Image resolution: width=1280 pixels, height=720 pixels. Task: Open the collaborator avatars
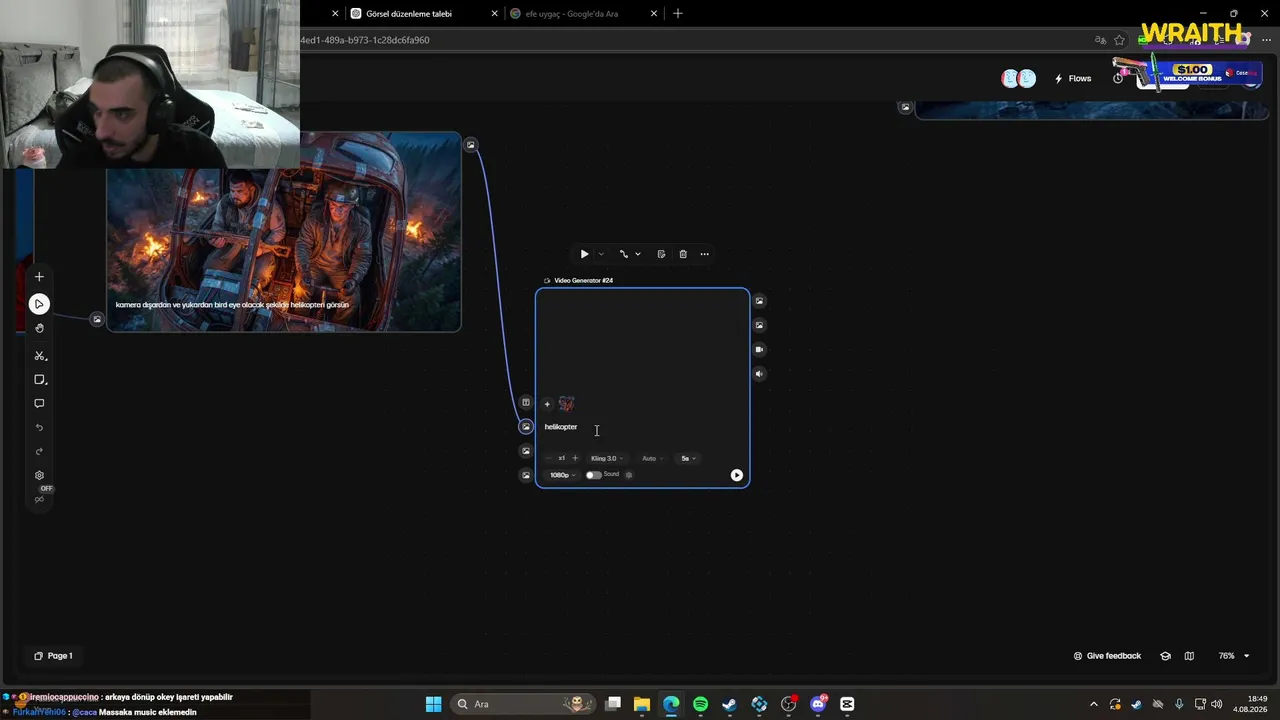coord(1019,79)
